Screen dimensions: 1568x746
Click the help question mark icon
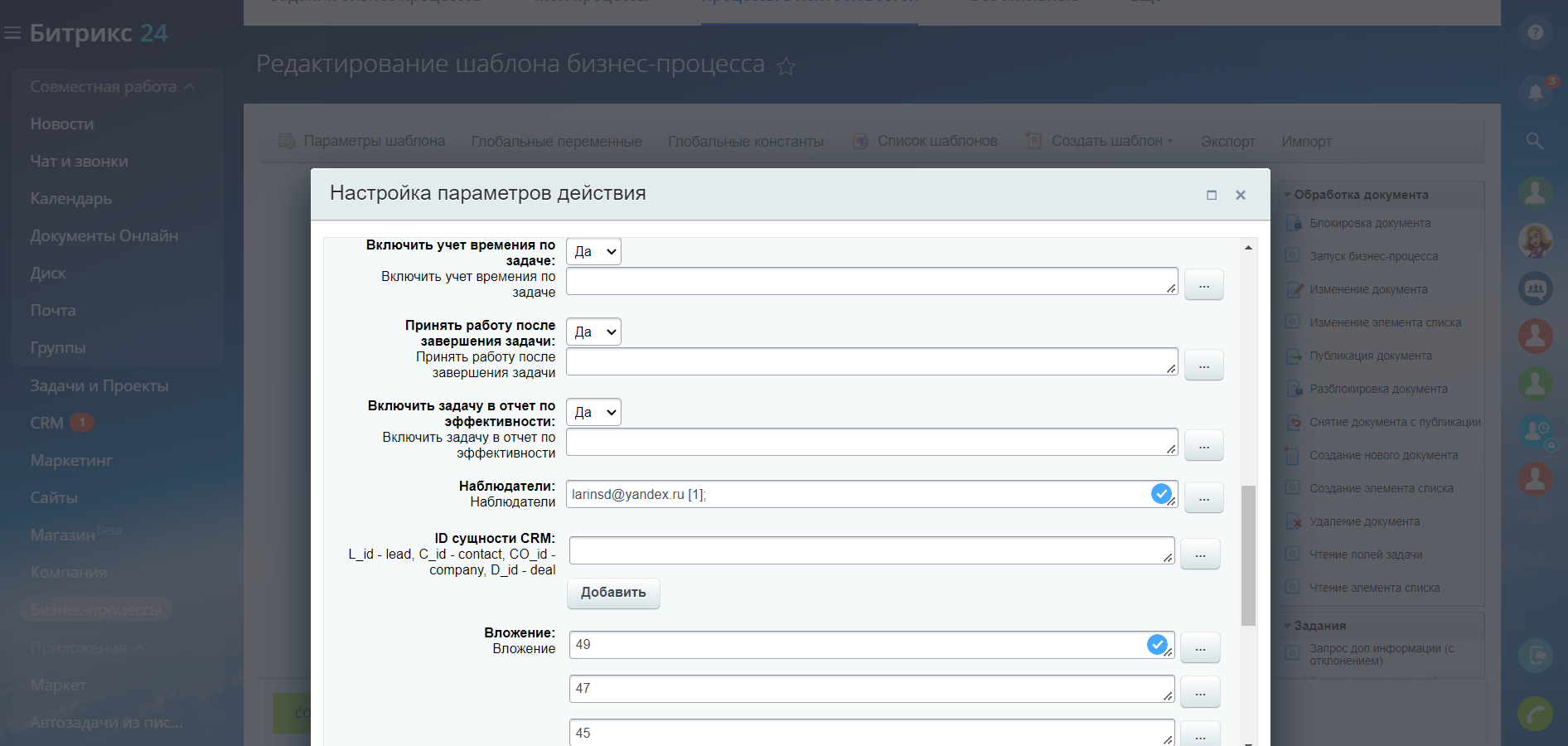click(x=1535, y=33)
